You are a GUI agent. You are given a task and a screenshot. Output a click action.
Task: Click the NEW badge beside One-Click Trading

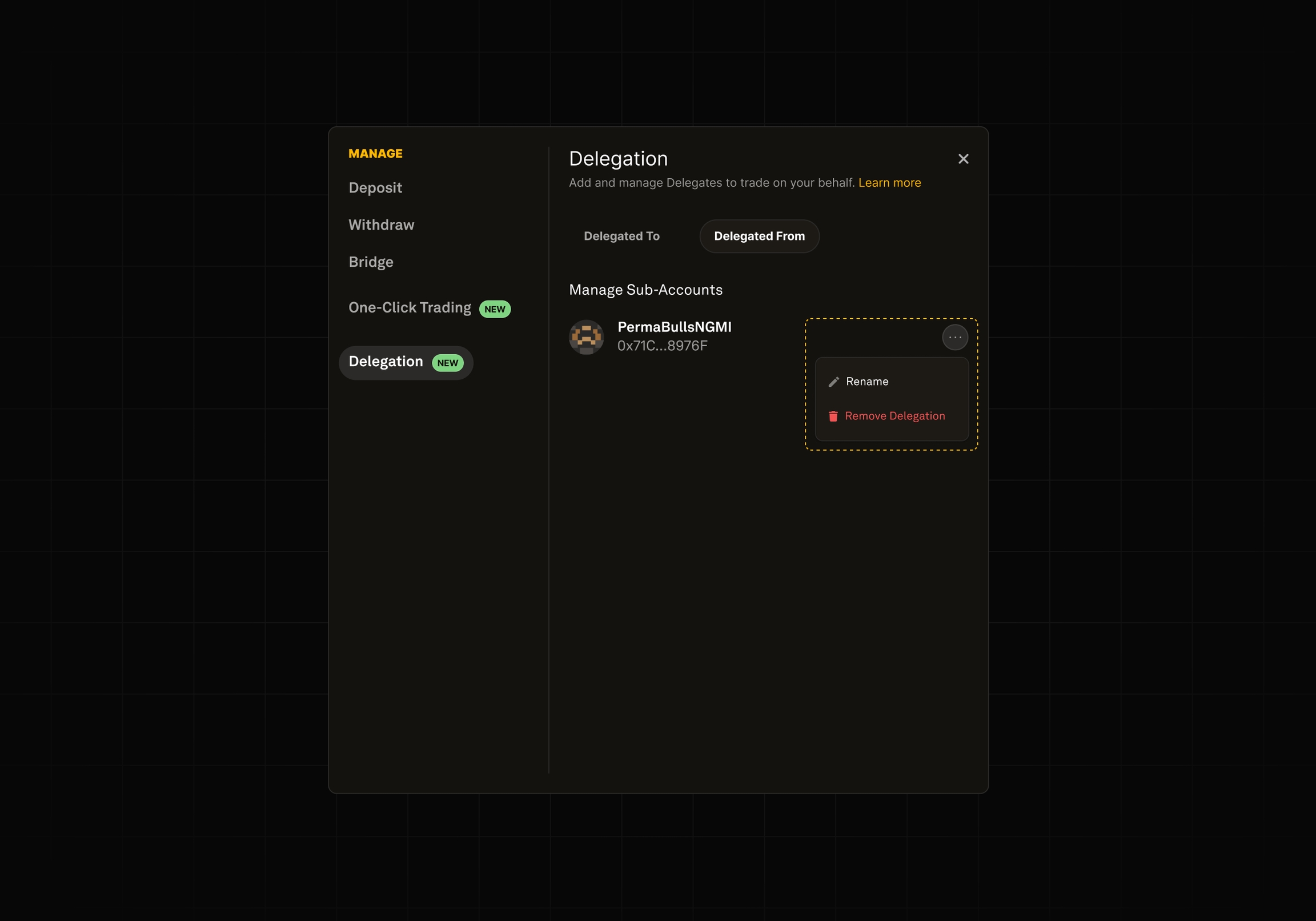[494, 309]
